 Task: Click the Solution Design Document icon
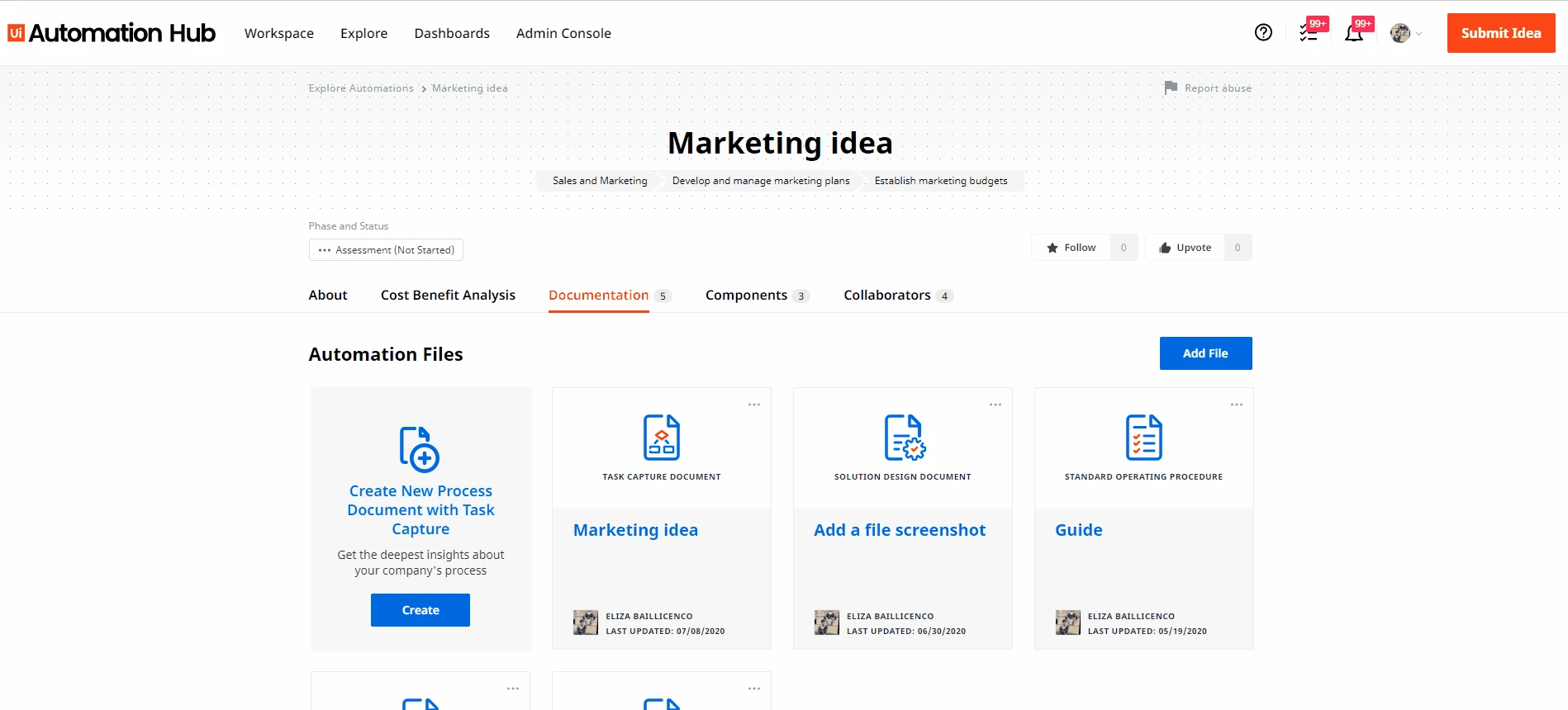(x=904, y=437)
